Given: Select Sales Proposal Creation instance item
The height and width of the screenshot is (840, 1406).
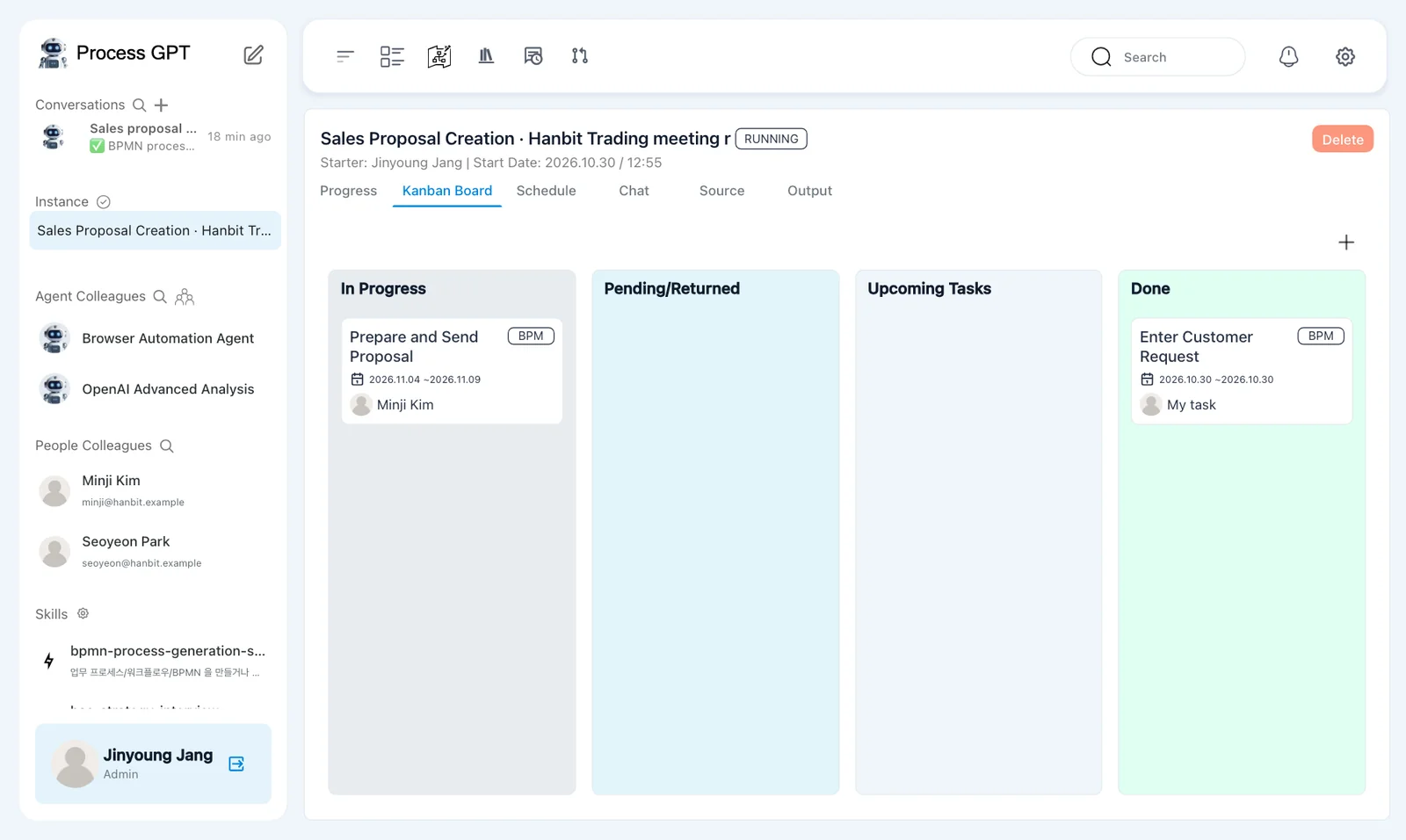Looking at the screenshot, I should 155,230.
